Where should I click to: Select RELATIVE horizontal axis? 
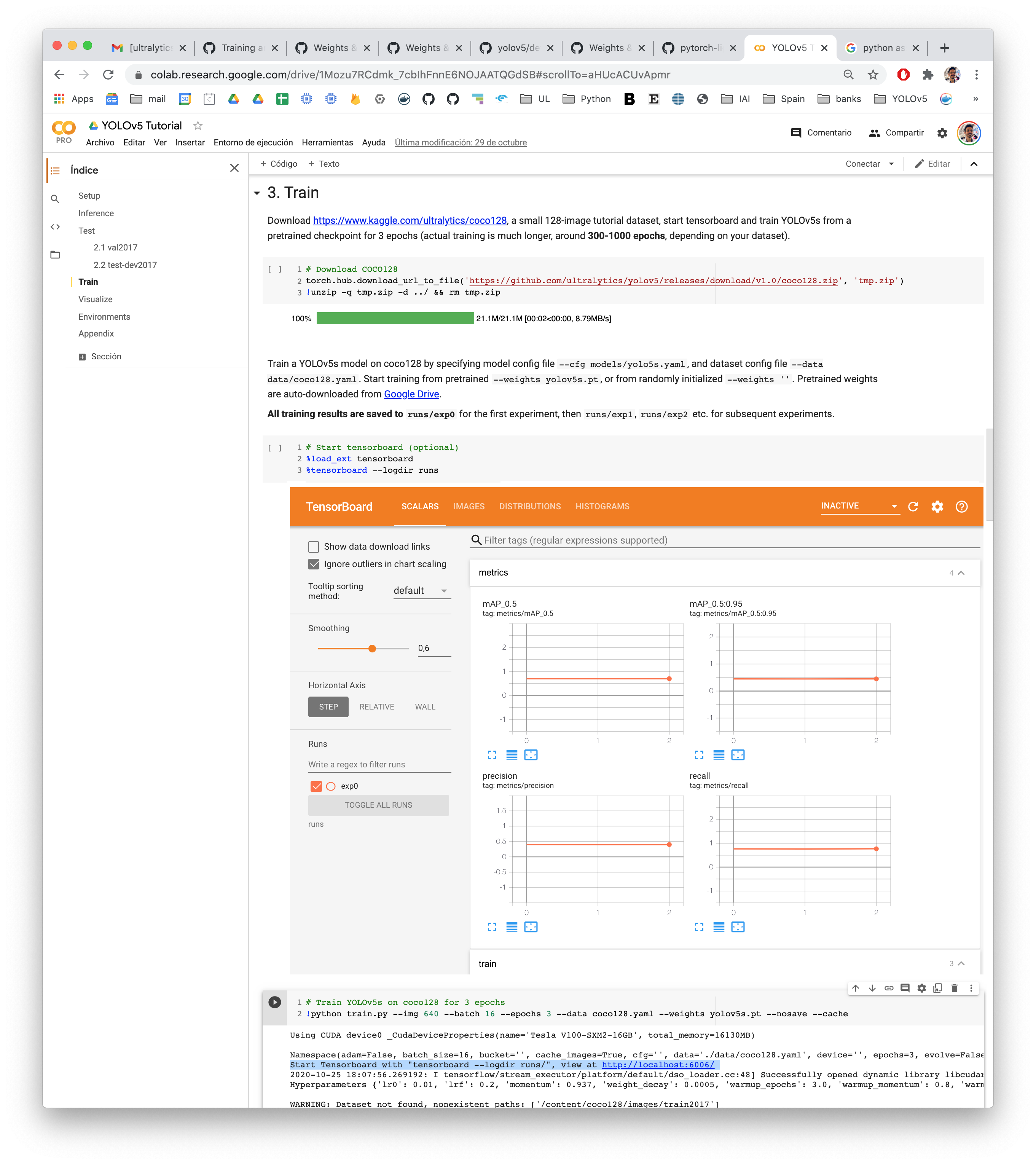tap(376, 707)
